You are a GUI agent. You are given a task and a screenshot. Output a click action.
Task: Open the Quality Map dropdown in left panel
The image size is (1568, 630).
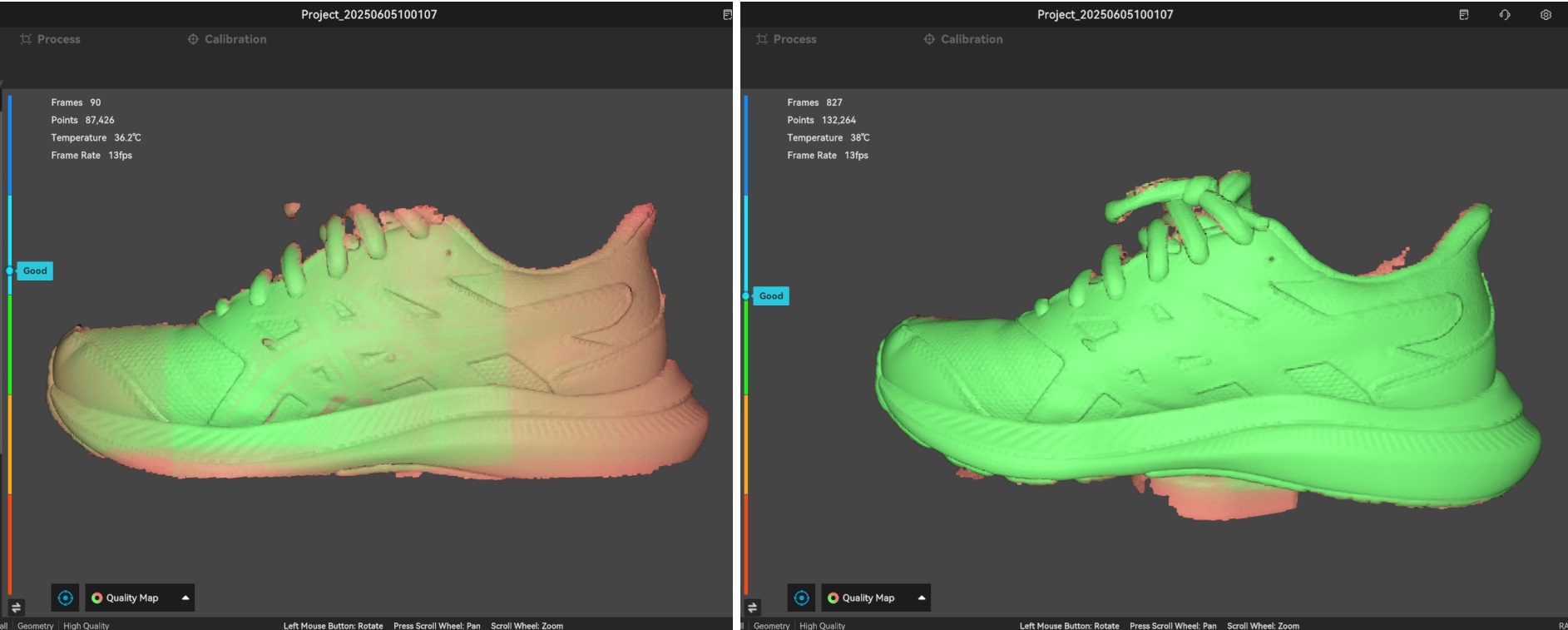click(132, 598)
